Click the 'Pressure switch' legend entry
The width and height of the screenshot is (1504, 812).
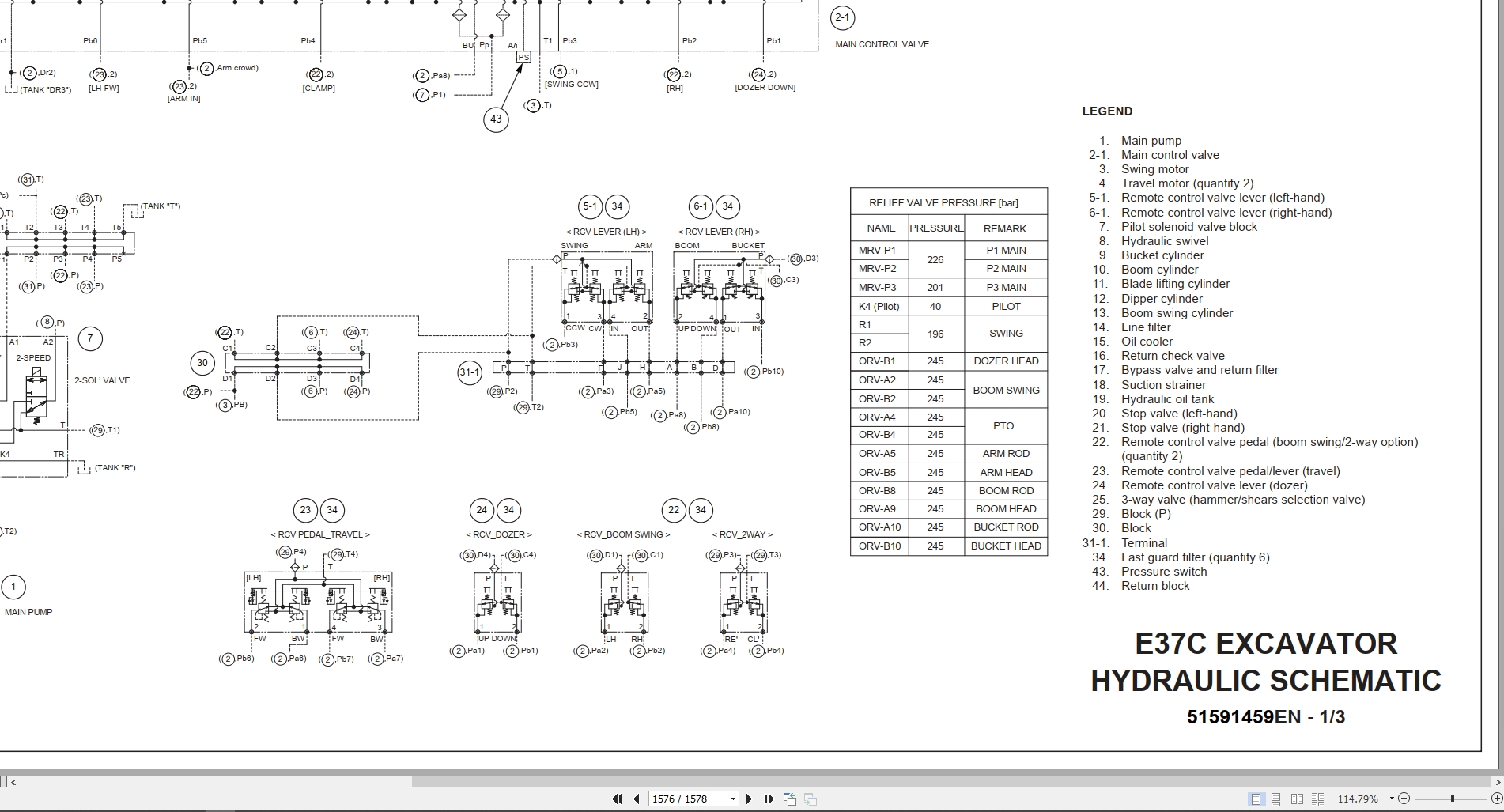[x=1164, y=572]
